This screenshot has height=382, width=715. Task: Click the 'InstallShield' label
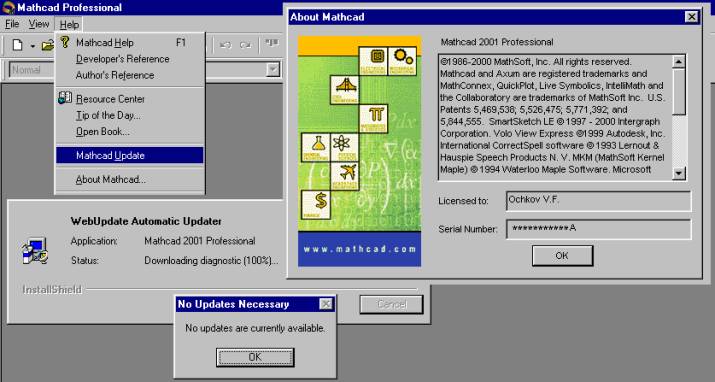52,289
